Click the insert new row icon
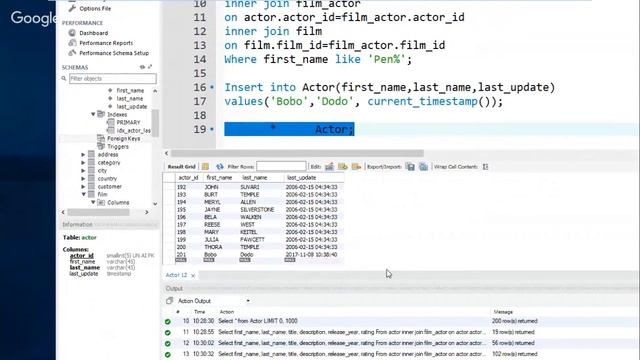 tap(343, 167)
